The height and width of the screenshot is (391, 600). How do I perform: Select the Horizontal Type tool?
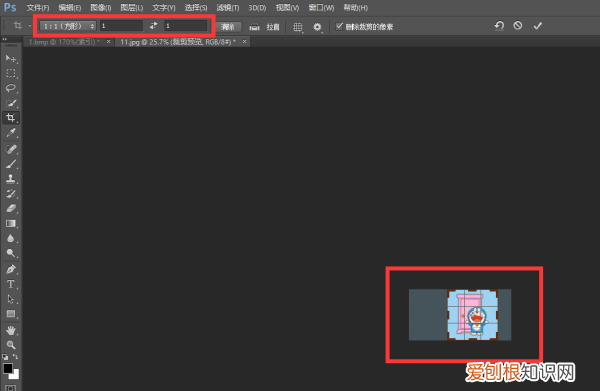click(x=11, y=284)
